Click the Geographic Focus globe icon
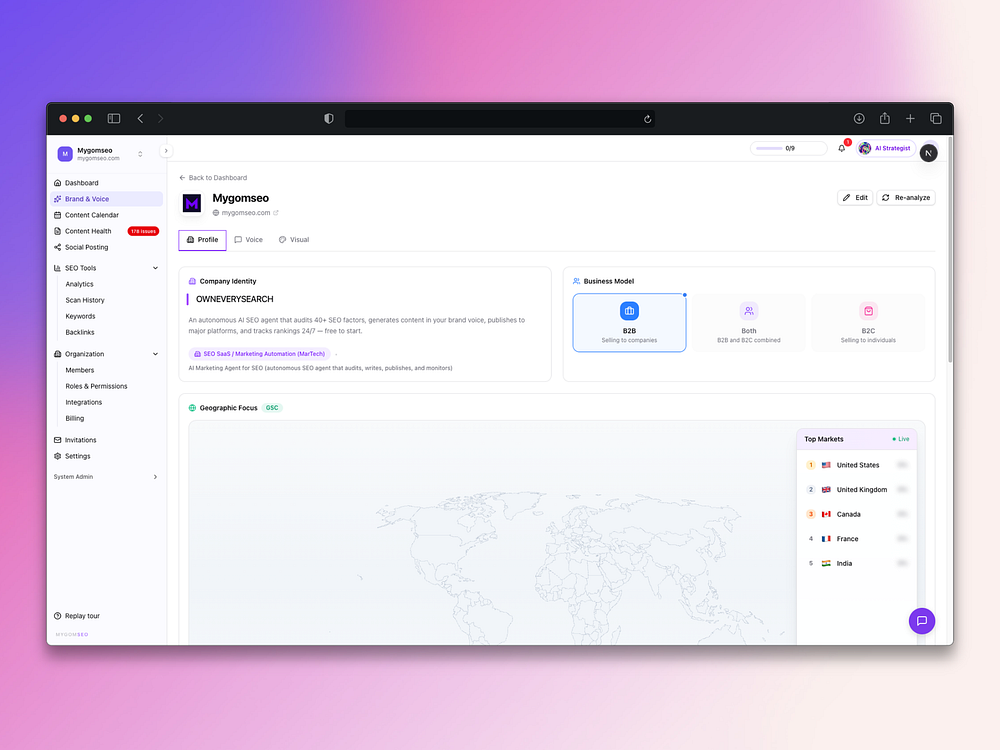The width and height of the screenshot is (1000, 750). [x=192, y=408]
